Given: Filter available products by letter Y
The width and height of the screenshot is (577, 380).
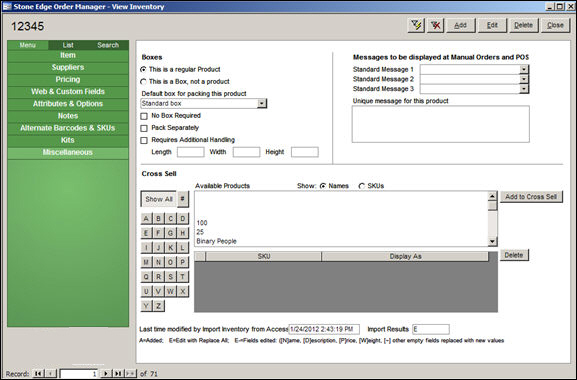Looking at the screenshot, I should 146,306.
